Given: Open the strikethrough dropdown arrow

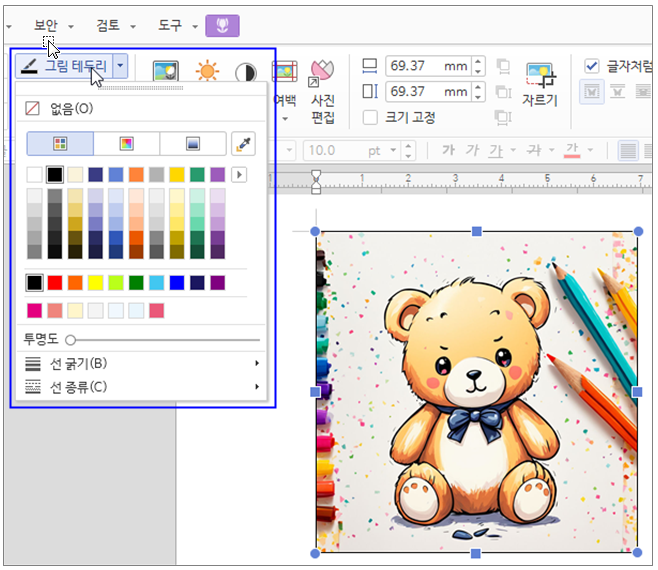Looking at the screenshot, I should pos(551,150).
